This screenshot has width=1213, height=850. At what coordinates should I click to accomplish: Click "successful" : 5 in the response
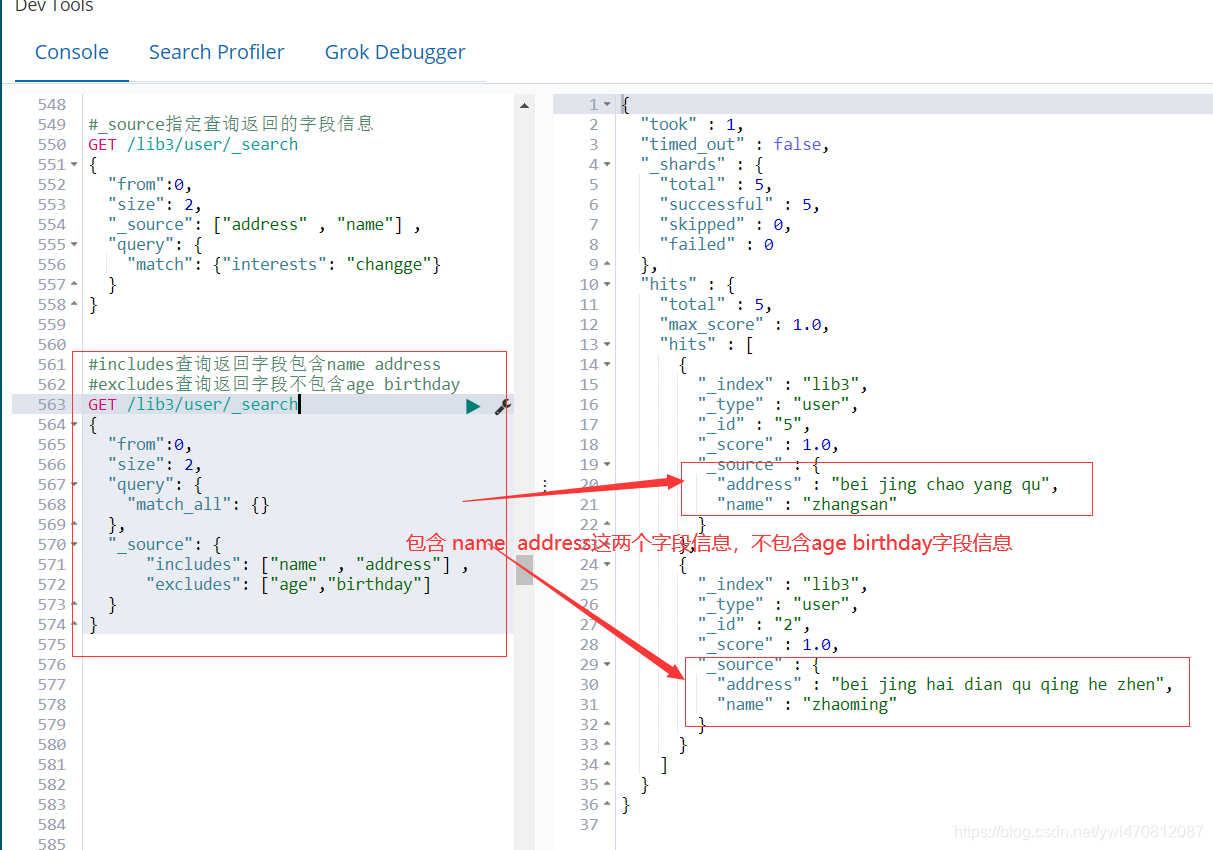[x=740, y=204]
